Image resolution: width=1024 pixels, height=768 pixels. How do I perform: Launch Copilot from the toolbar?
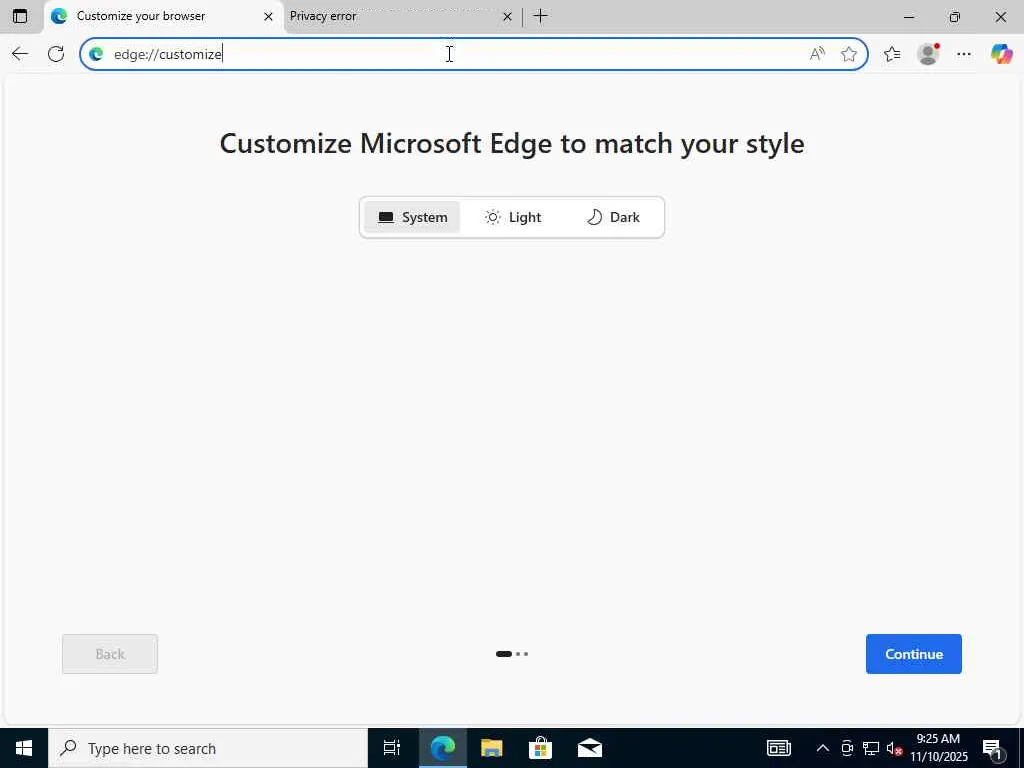click(1001, 54)
